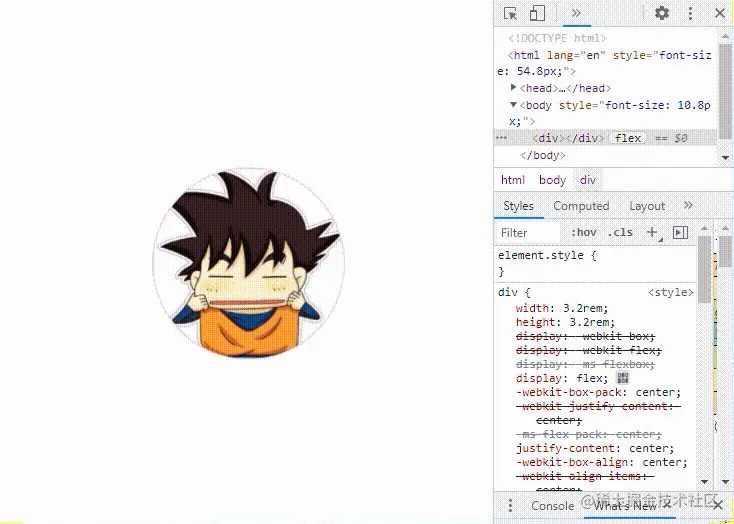Click the display: -webkit-box struck declaration
Image resolution: width=734 pixels, height=524 pixels.
click(x=585, y=336)
